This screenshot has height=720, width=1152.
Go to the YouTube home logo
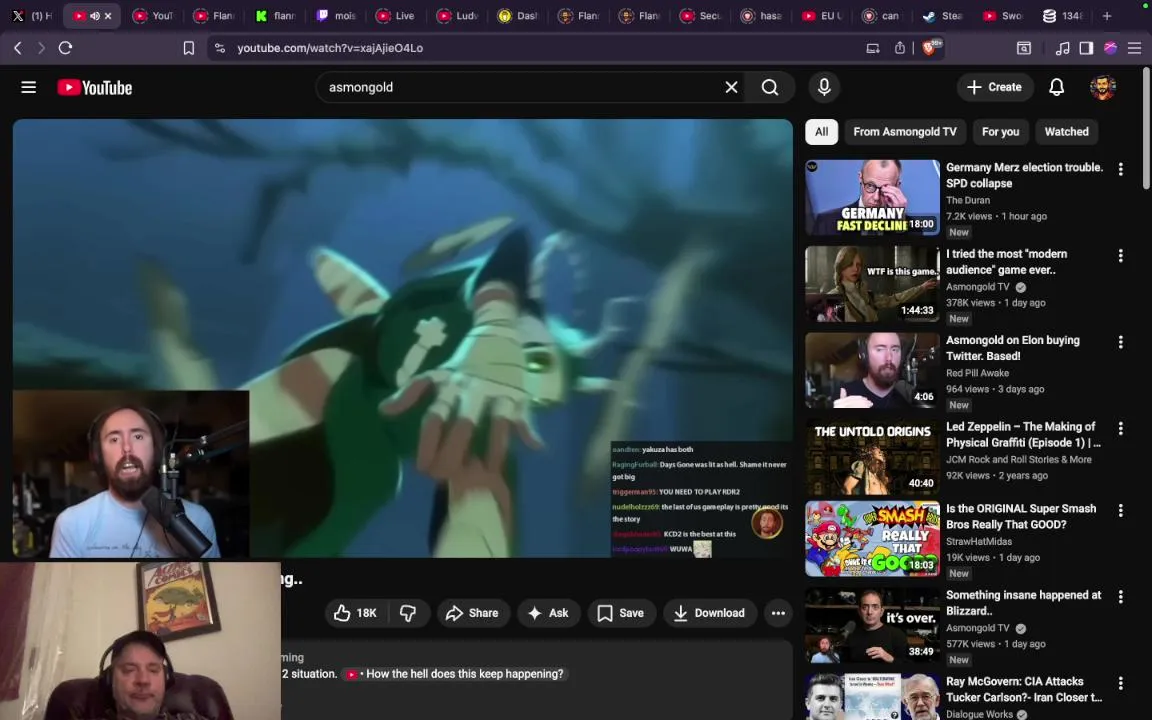pos(95,87)
